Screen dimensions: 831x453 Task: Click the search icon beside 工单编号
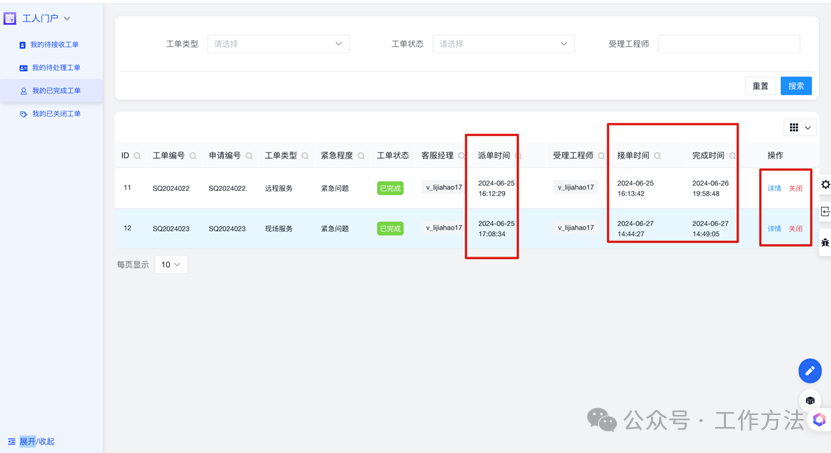point(193,156)
